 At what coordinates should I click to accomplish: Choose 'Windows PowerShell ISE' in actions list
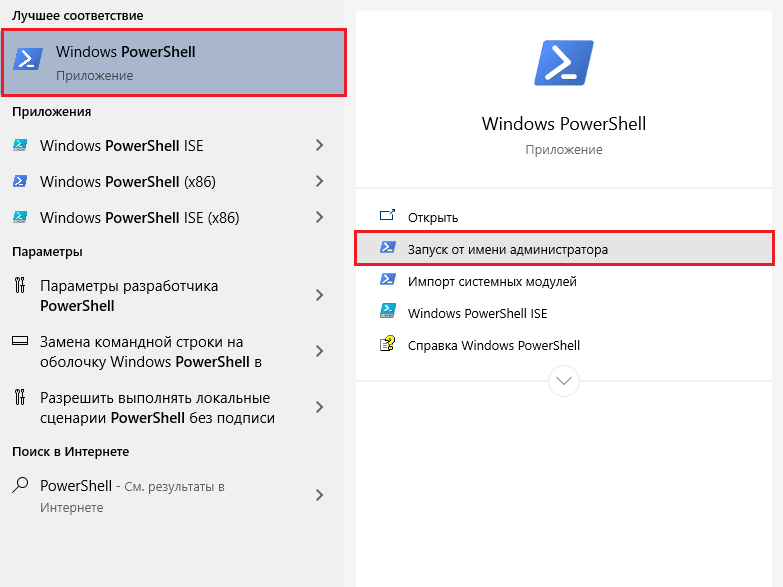pyautogui.click(x=564, y=313)
